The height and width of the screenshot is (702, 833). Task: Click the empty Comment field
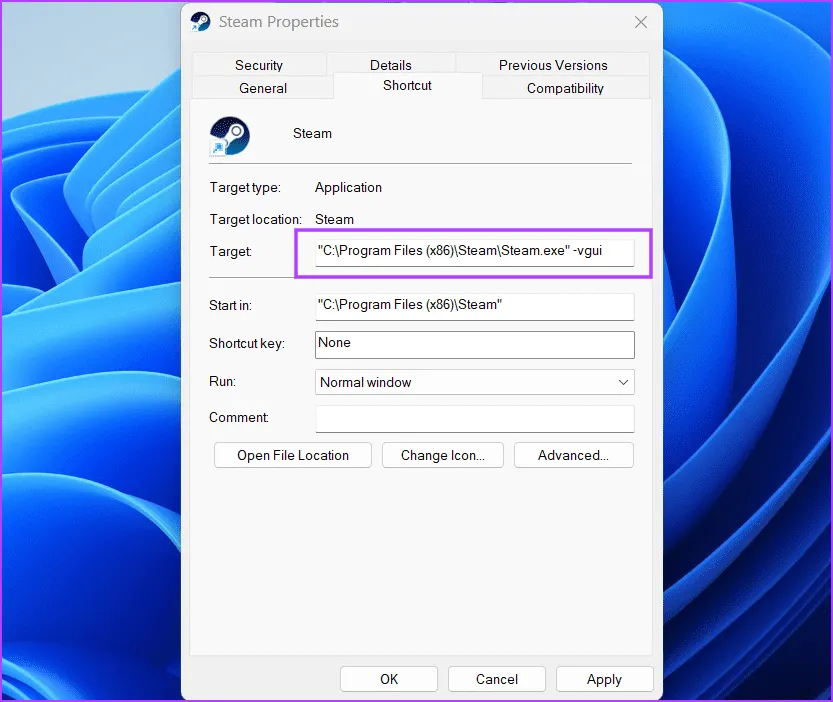pos(474,418)
